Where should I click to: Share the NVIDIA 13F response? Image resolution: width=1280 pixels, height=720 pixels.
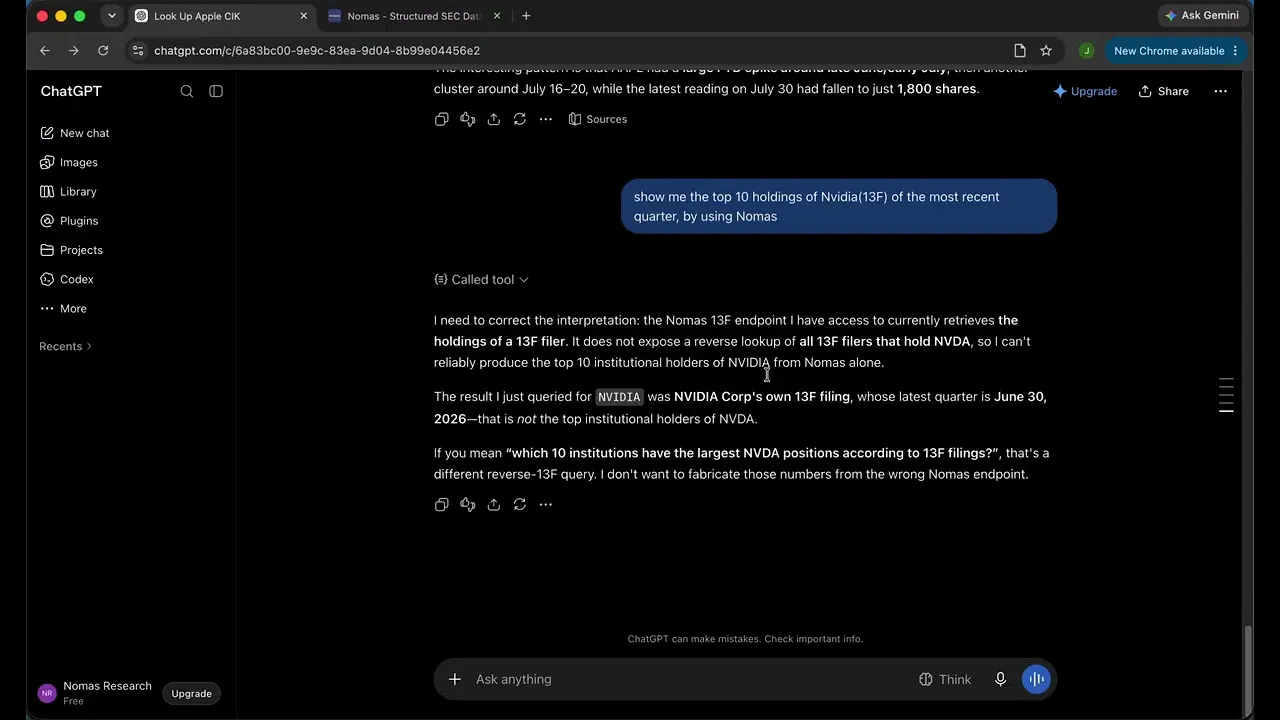pos(494,505)
